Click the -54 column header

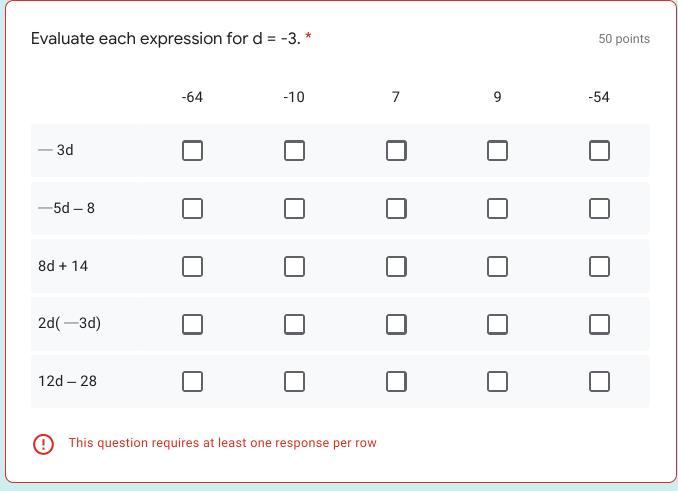(599, 97)
